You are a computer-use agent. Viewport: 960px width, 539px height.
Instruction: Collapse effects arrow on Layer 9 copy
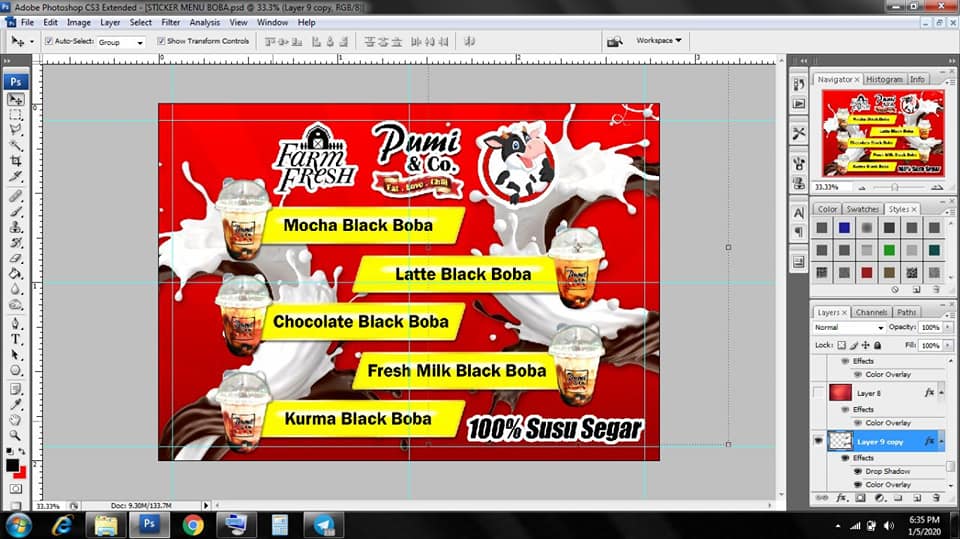tap(941, 441)
